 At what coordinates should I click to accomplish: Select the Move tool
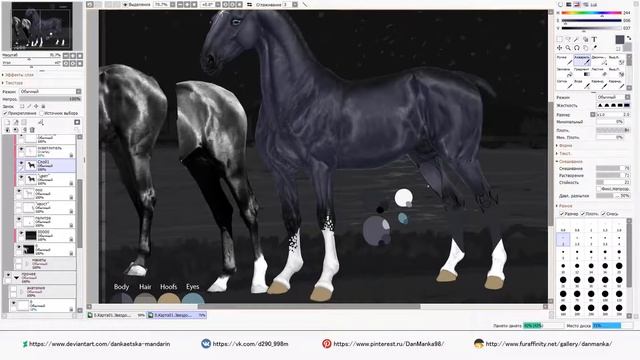pos(560,48)
